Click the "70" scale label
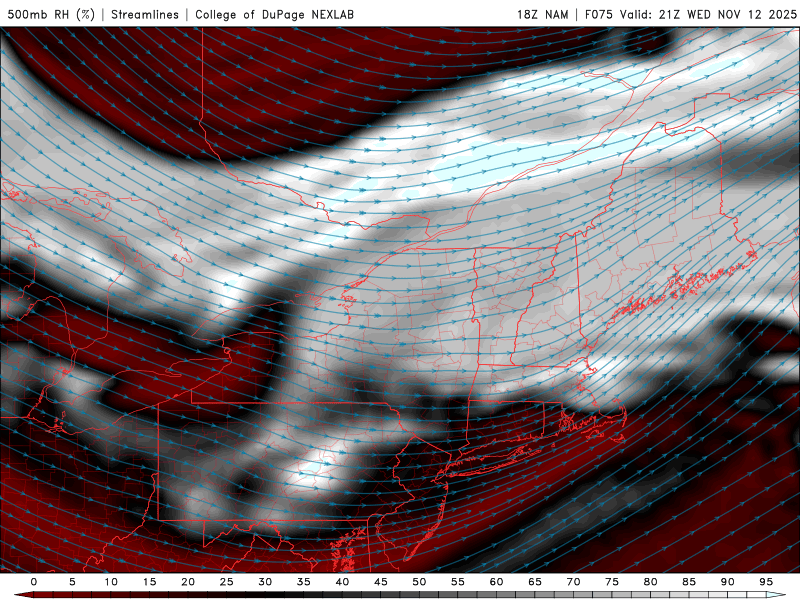The image size is (800, 600). (573, 582)
